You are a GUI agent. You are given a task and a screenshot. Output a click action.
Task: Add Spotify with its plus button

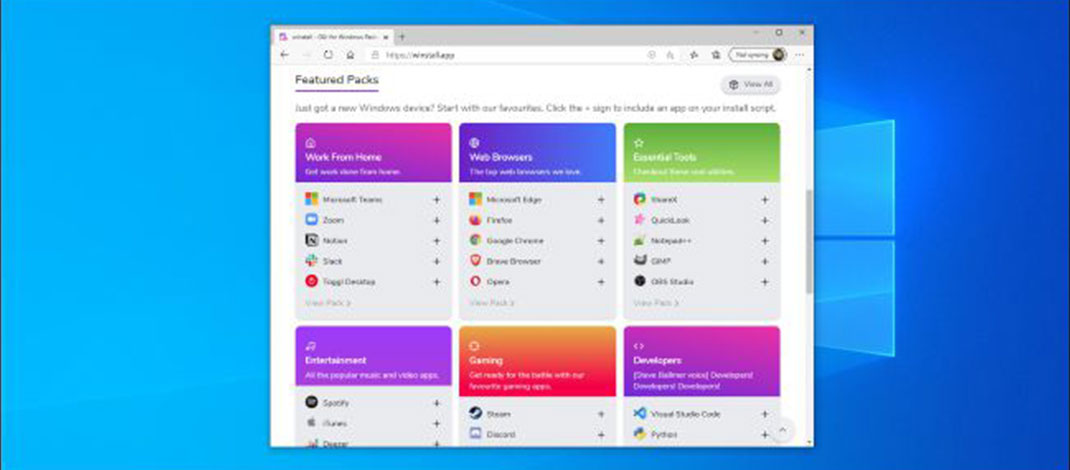tap(437, 403)
